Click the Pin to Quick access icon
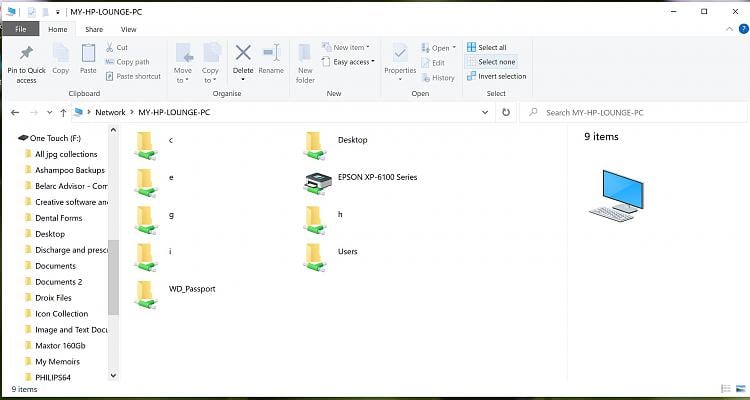Image resolution: width=750 pixels, height=400 pixels. point(26,54)
